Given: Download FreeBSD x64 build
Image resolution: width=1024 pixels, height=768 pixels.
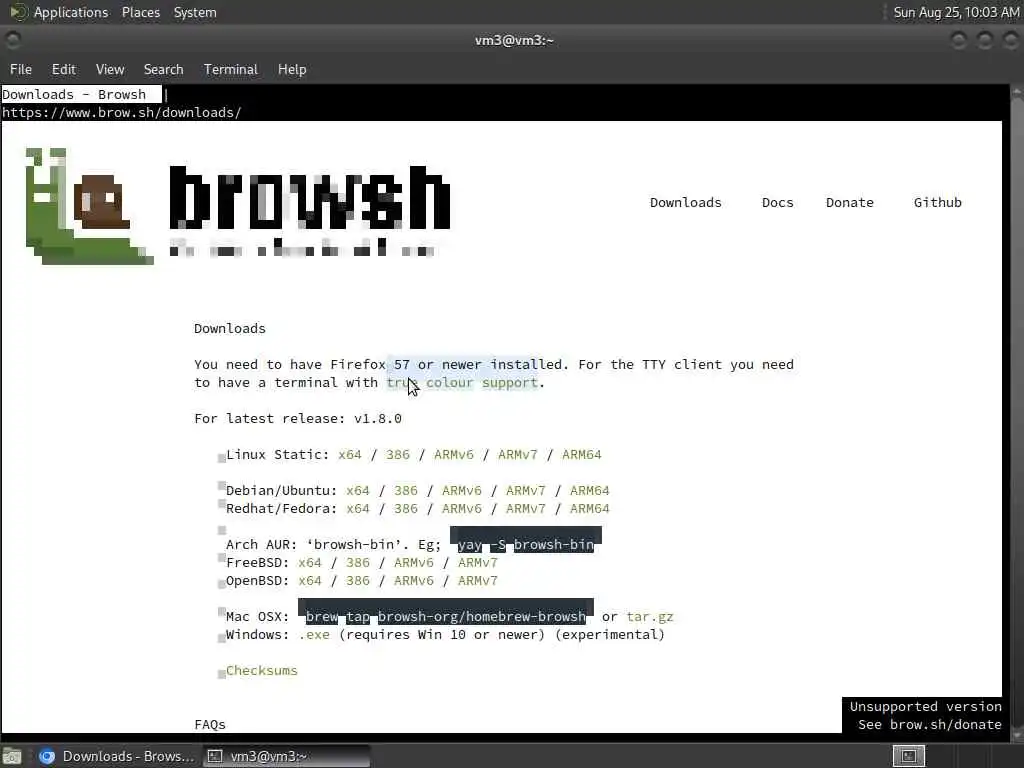Looking at the screenshot, I should [x=310, y=563].
